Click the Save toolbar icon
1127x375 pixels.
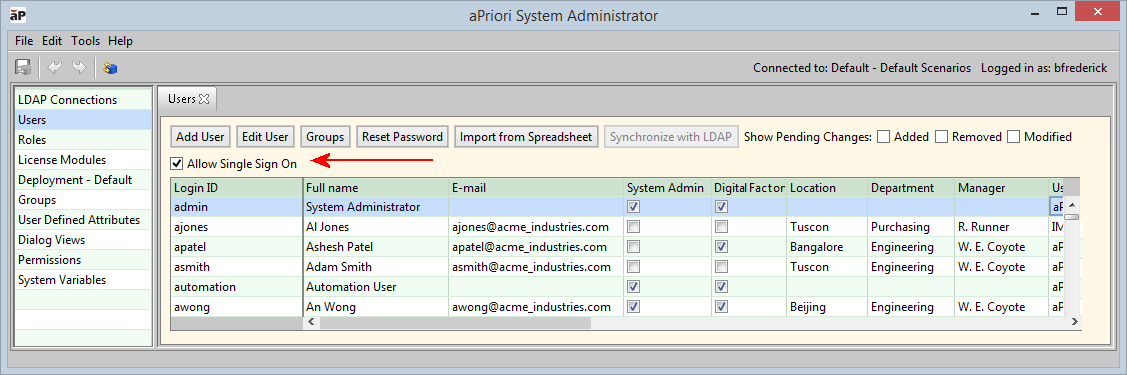coord(23,68)
